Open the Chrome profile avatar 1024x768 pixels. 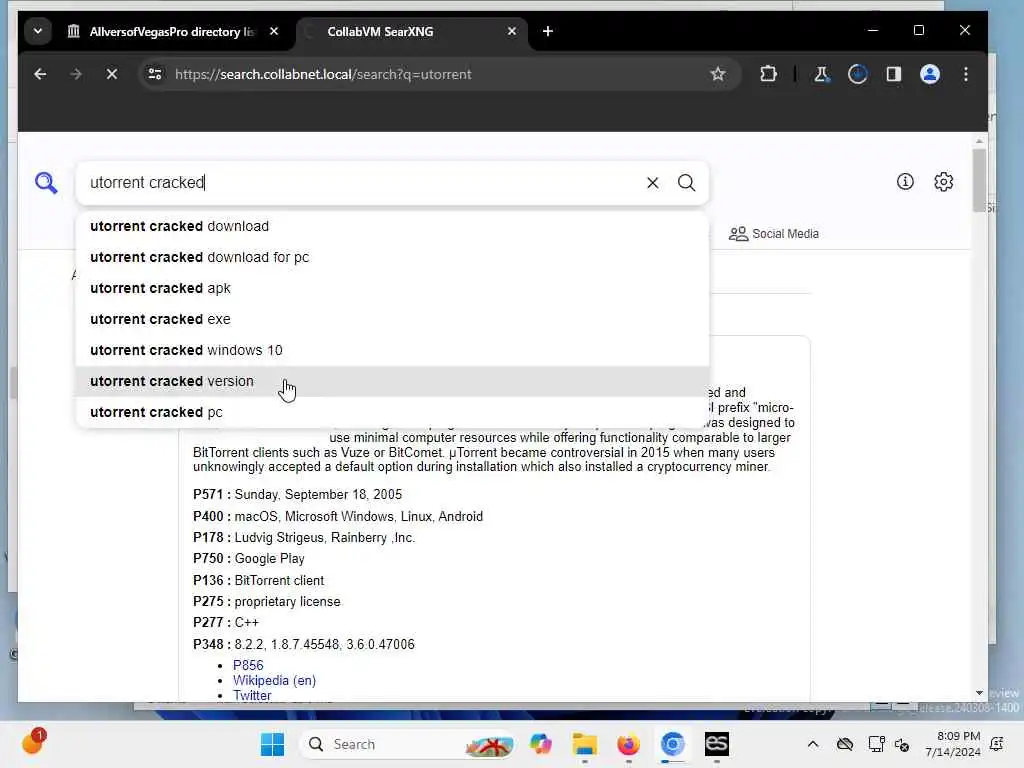point(930,74)
